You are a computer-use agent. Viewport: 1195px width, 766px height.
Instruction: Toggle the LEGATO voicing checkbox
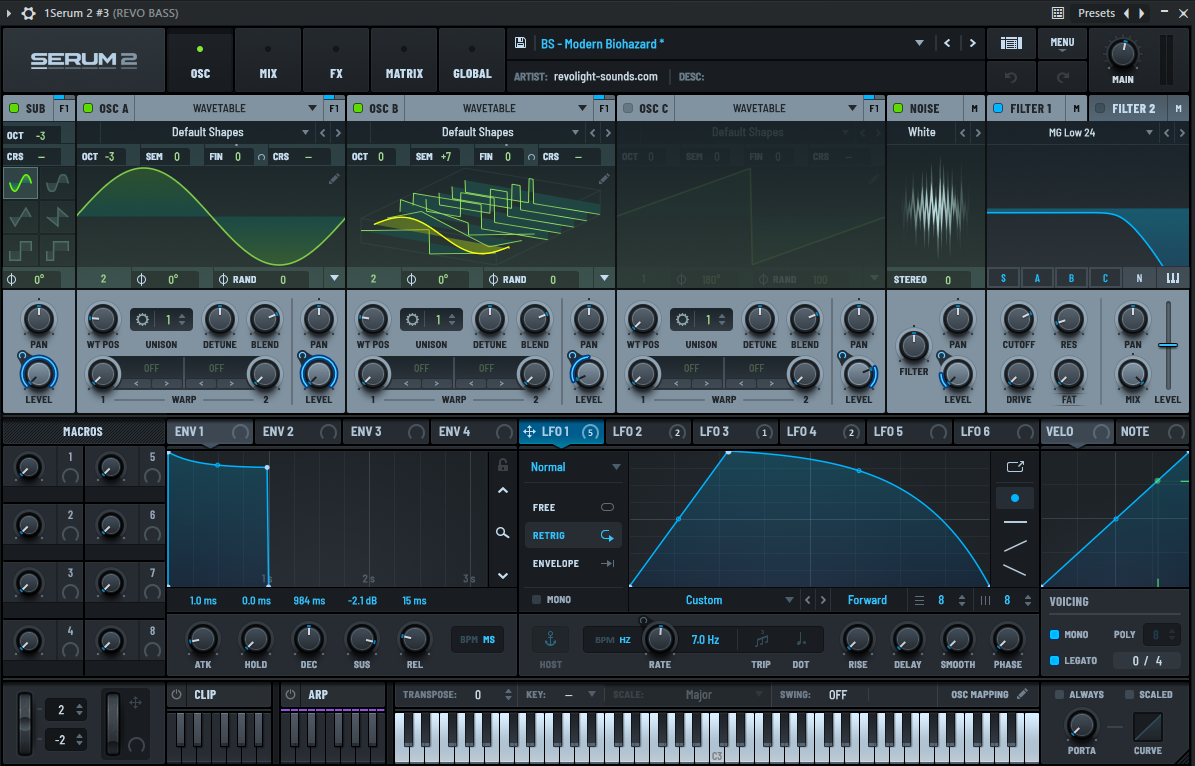click(1055, 660)
